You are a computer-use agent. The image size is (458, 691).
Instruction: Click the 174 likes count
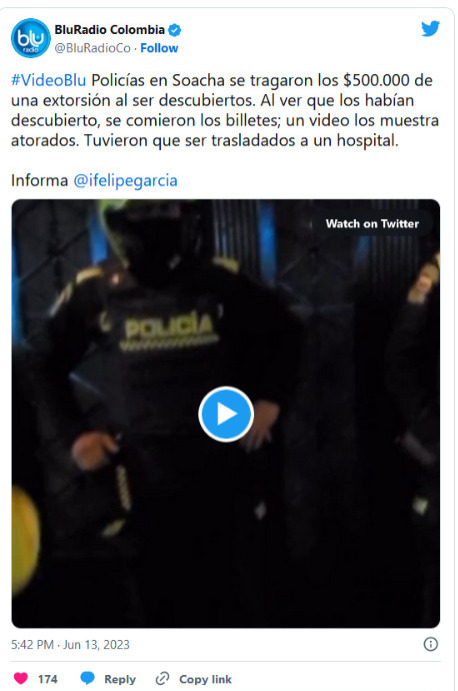coord(48,679)
